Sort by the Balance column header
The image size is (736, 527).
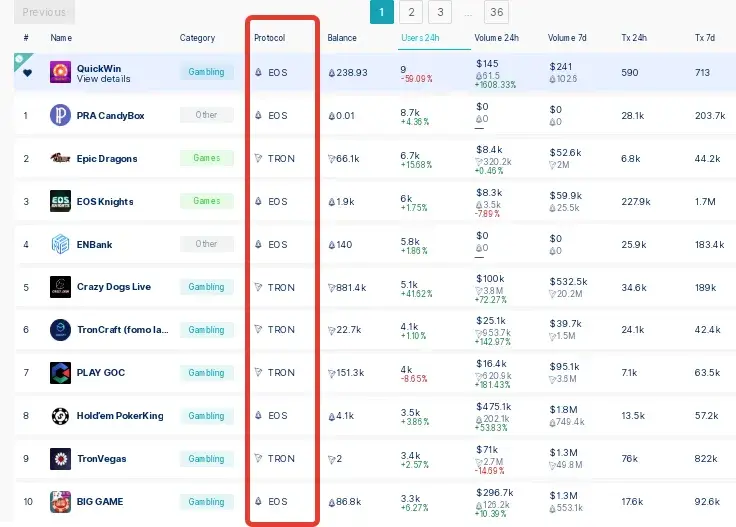point(342,38)
